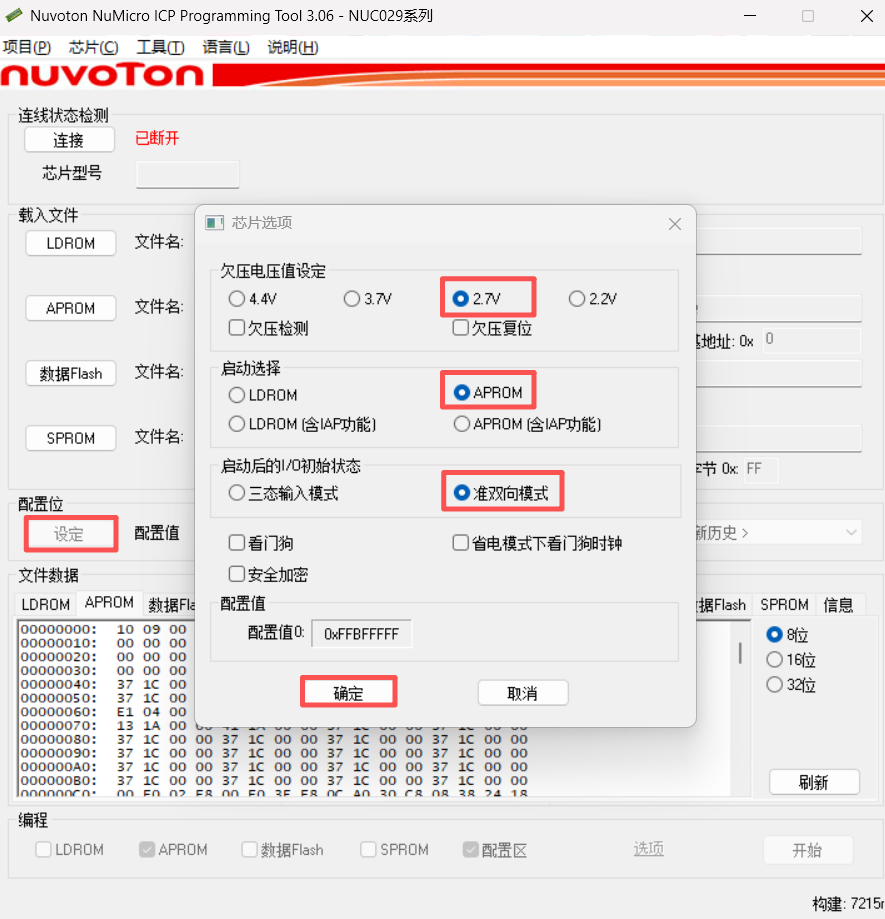The height and width of the screenshot is (919, 885).
Task: Check the 安全加密 option
Action: click(237, 574)
